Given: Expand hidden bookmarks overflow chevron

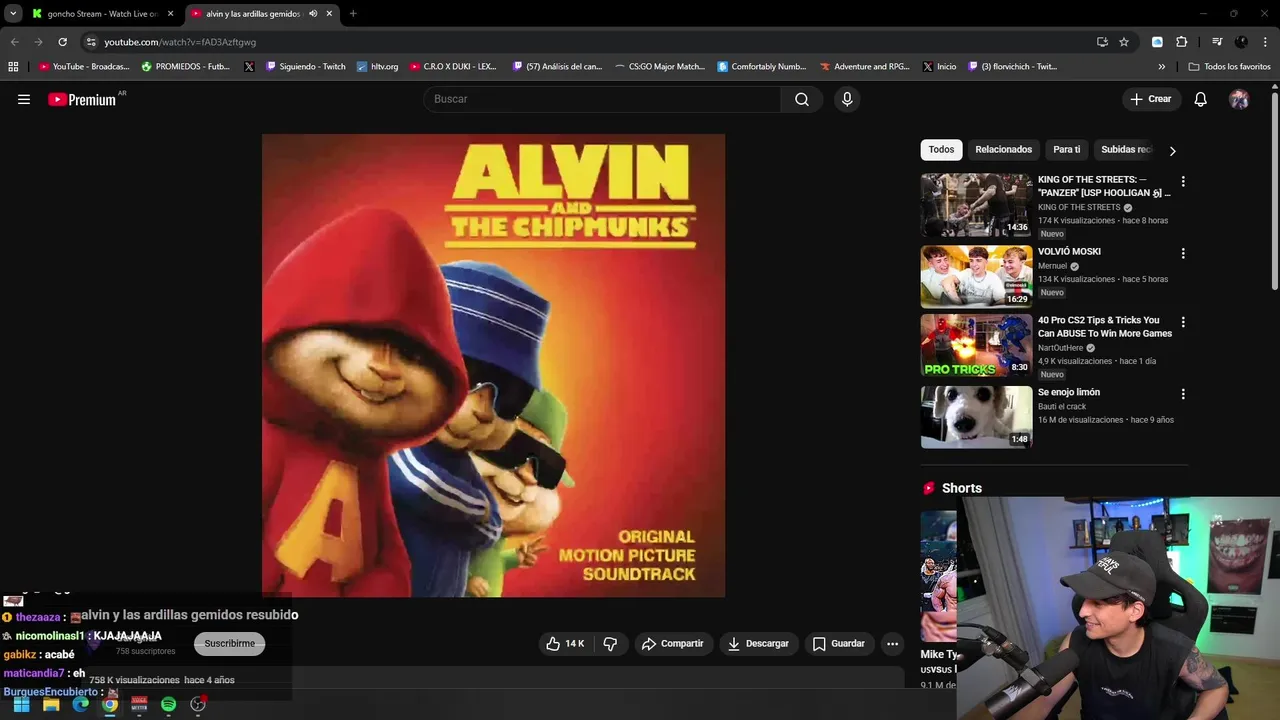Looking at the screenshot, I should (x=1161, y=67).
